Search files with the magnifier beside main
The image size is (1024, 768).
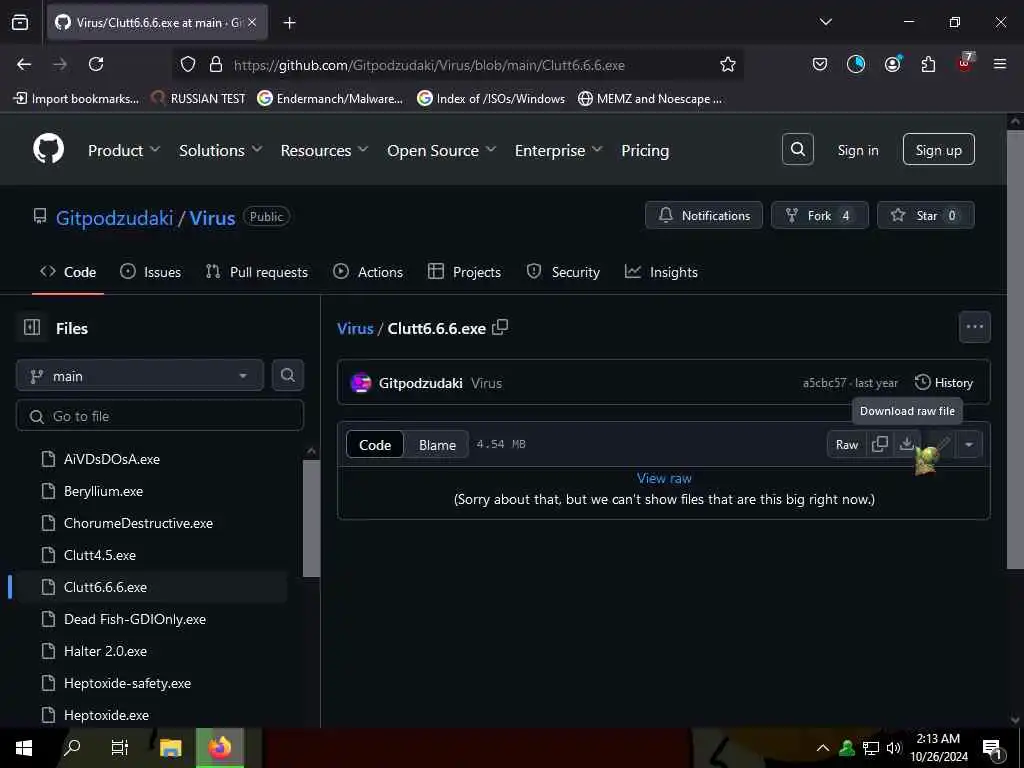click(287, 376)
